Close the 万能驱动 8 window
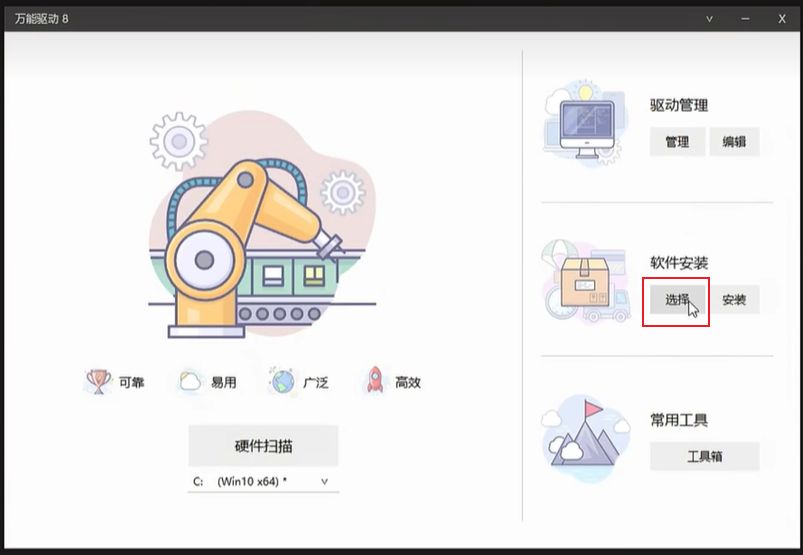 (782, 18)
